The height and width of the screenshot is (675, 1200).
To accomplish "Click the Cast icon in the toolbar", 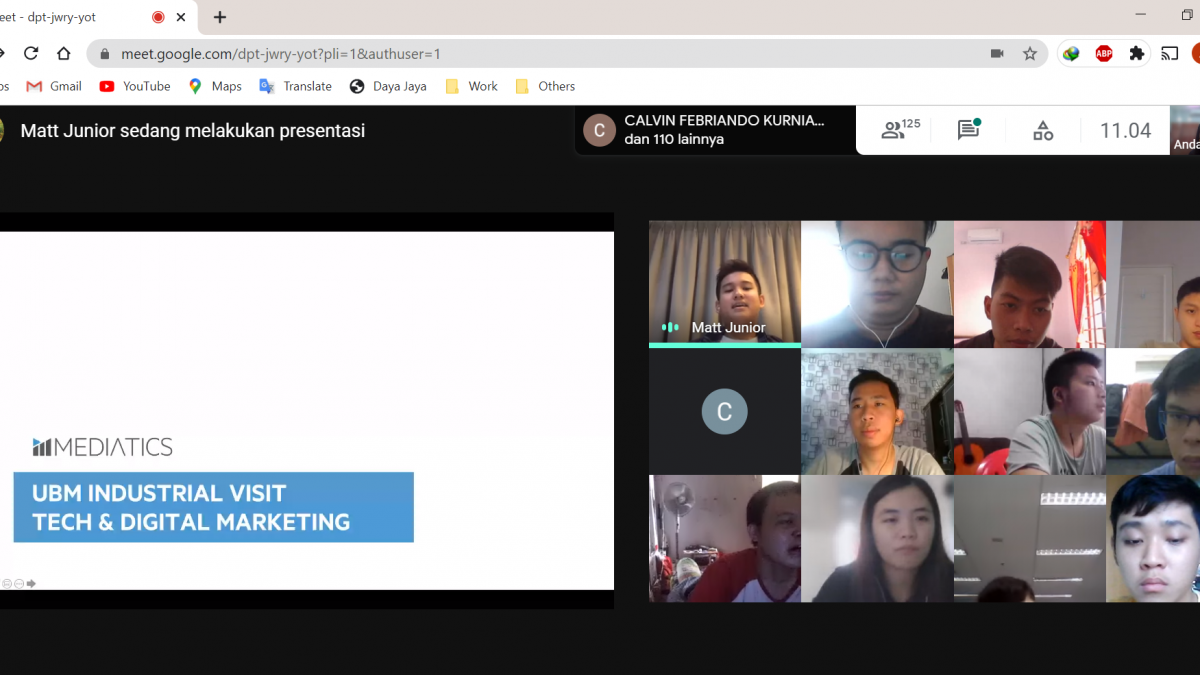I will point(1170,54).
